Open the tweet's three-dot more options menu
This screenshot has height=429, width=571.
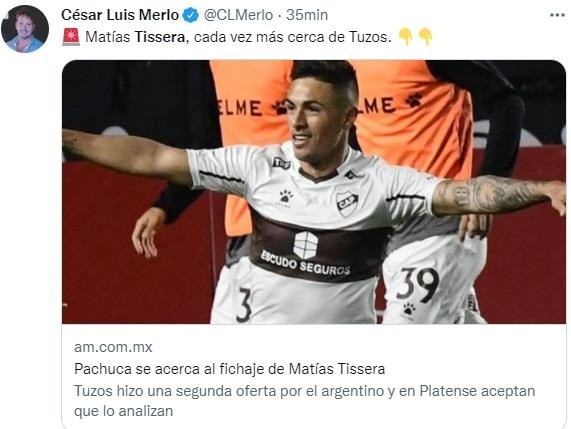pos(557,15)
